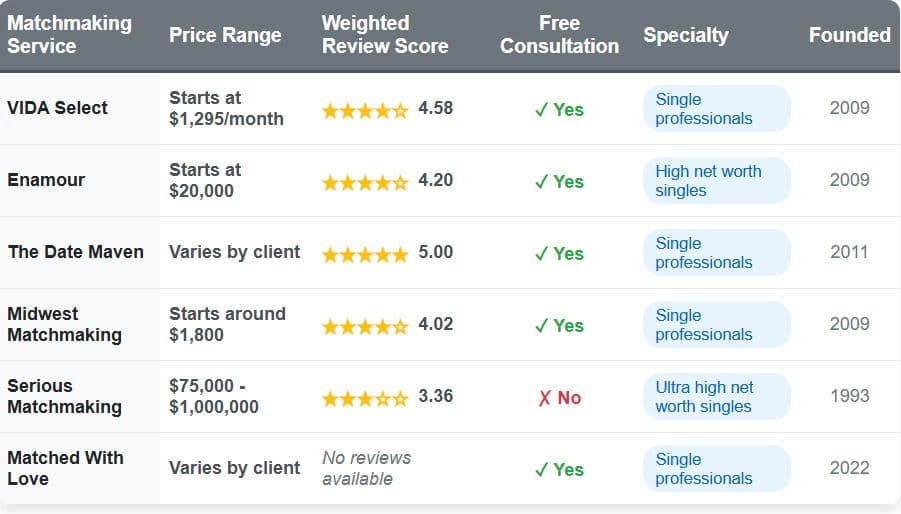The width and height of the screenshot is (901, 514).
Task: Click Enamour's High net worth singles tag
Action: click(x=715, y=181)
